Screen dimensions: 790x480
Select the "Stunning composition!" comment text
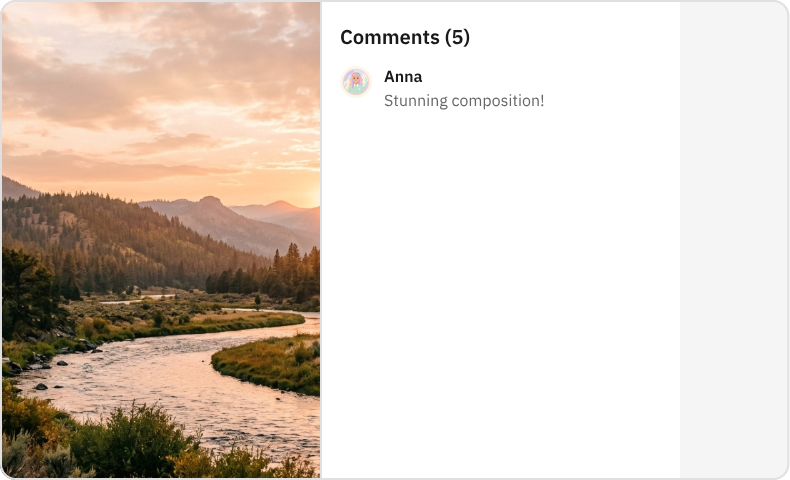(x=464, y=101)
